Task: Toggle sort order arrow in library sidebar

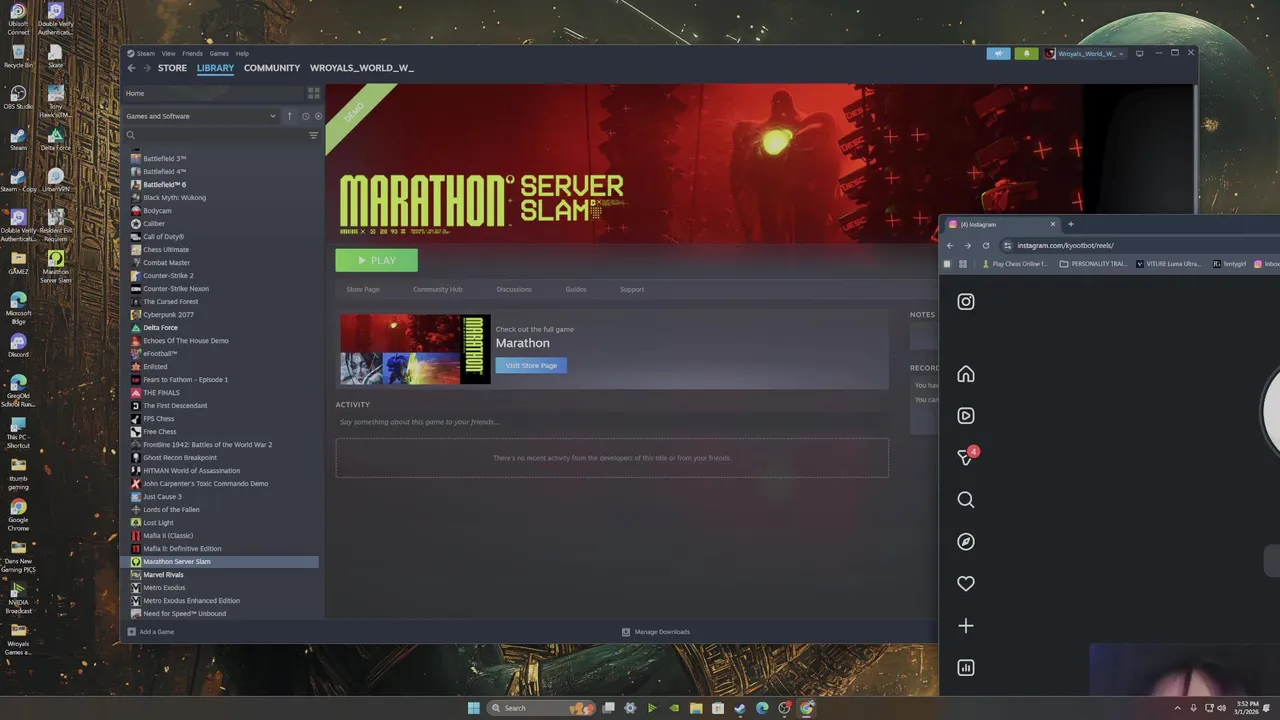Action: coord(290,116)
